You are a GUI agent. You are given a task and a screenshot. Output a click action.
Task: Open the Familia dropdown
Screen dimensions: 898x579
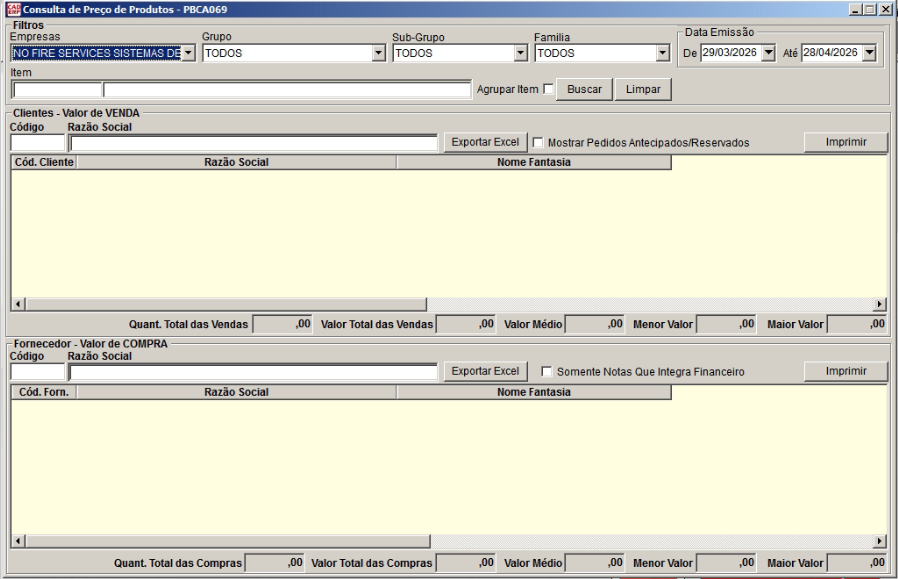coord(663,53)
